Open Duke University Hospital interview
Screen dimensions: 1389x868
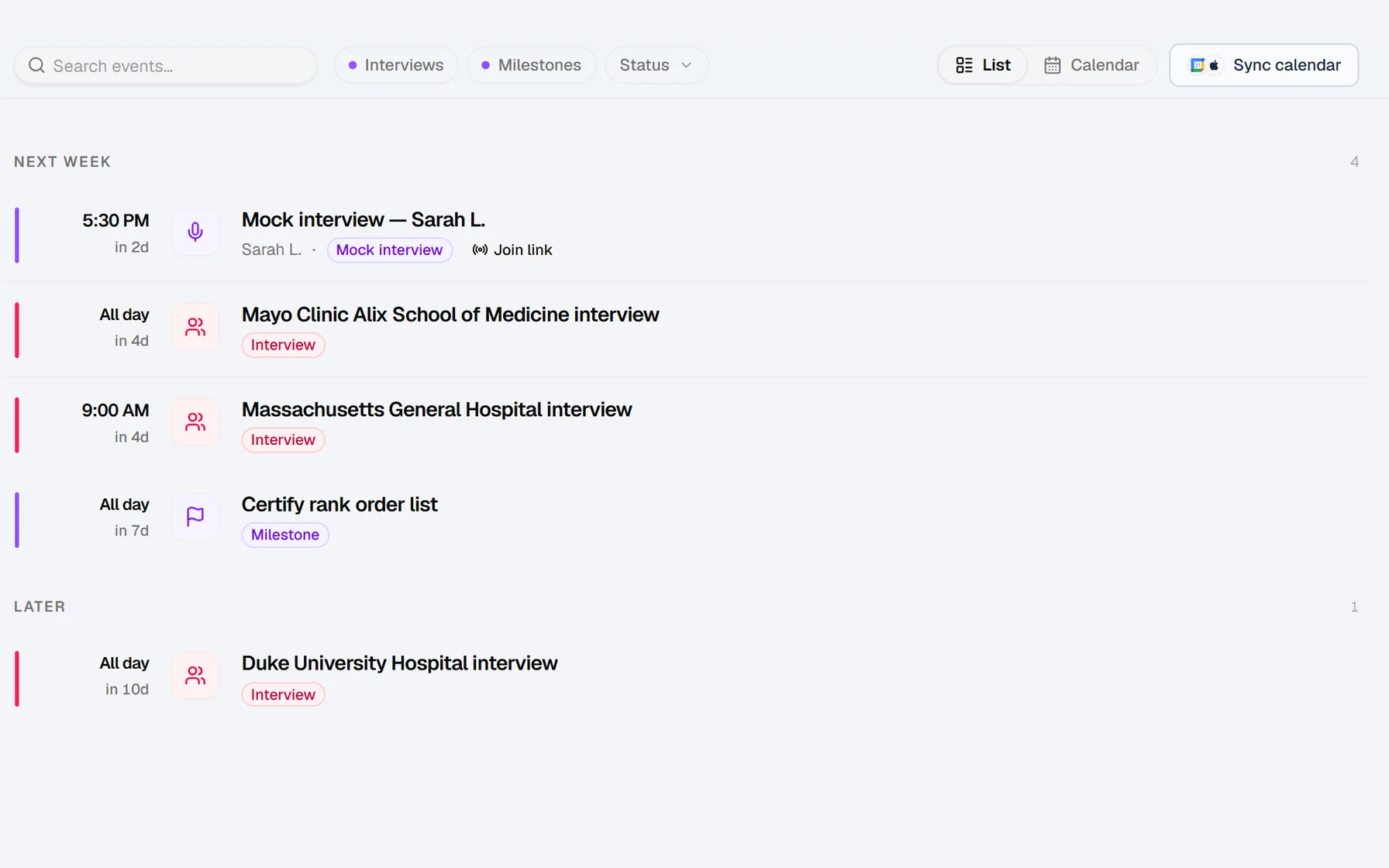399,663
